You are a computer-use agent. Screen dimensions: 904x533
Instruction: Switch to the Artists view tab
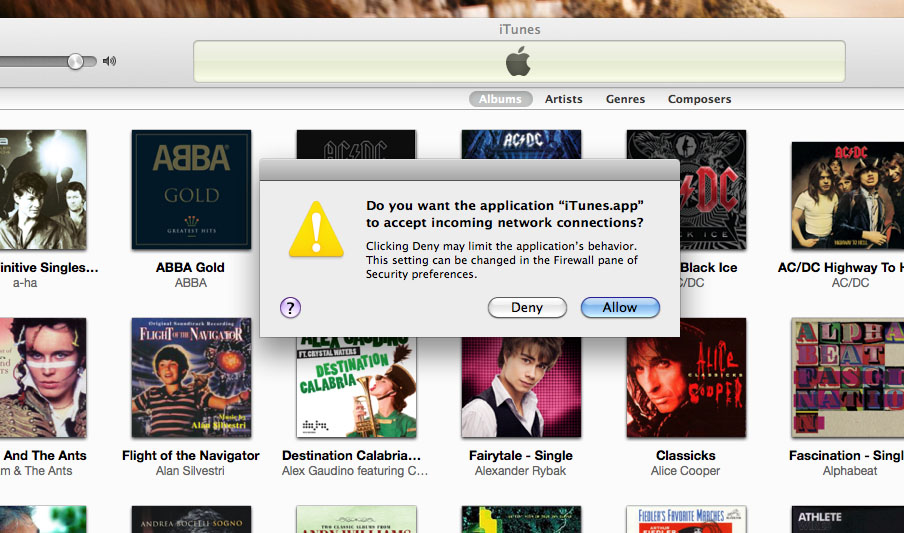pyautogui.click(x=563, y=99)
